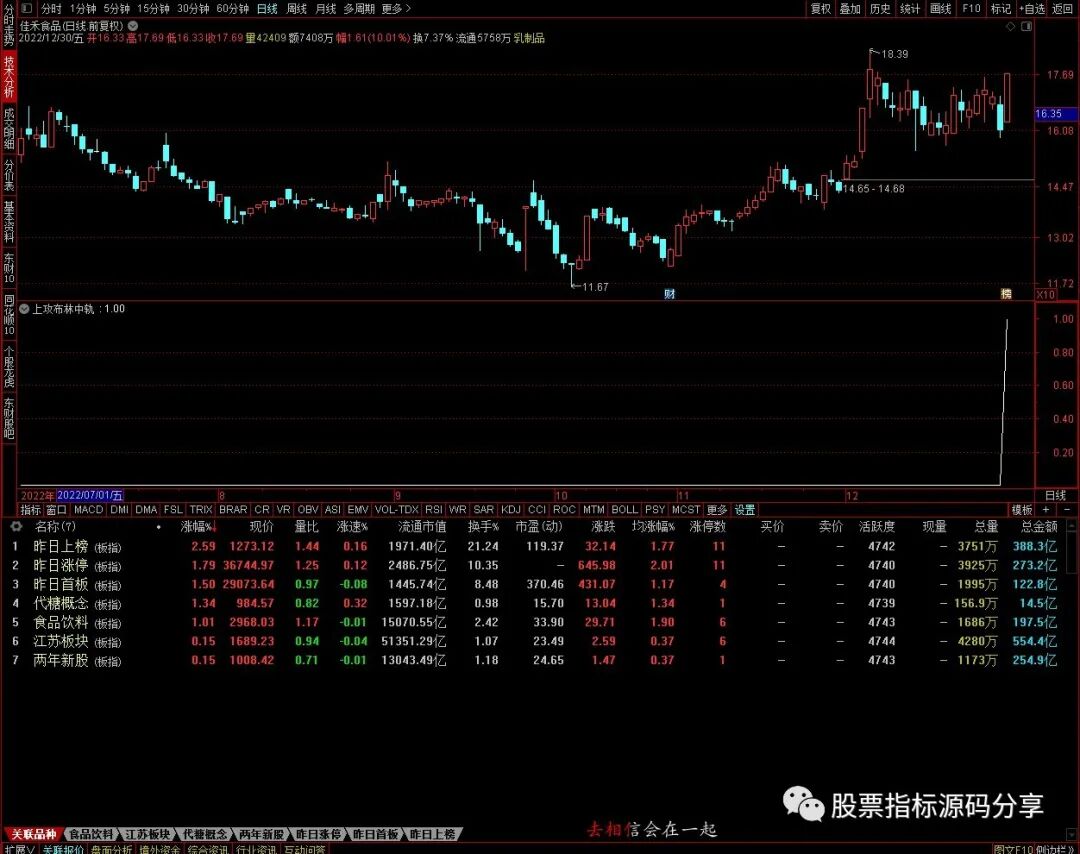Screen dimensions: 1080x854
Task: Open F10 company info
Action: [971, 8]
